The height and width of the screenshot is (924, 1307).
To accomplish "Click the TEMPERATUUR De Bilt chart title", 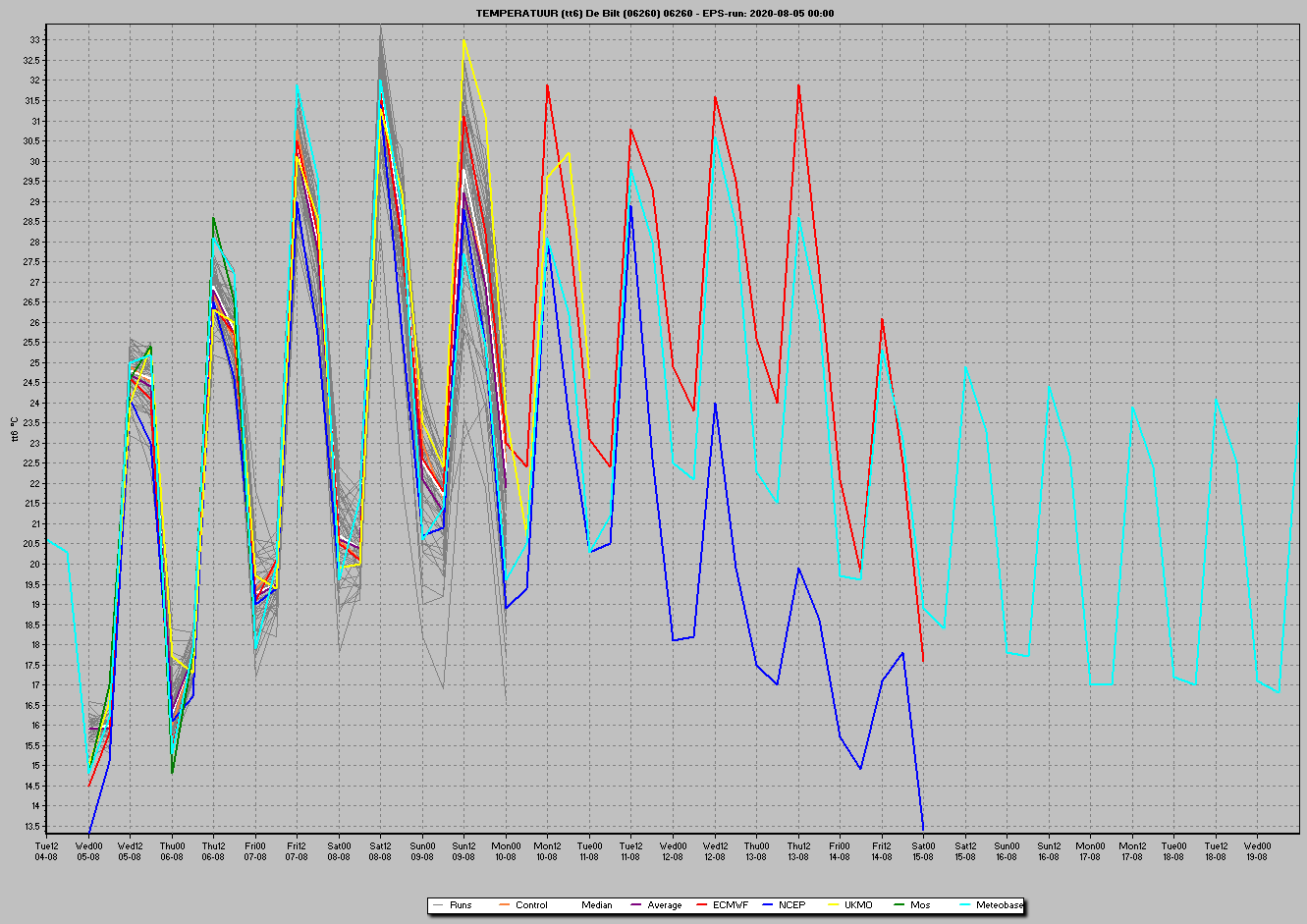I will click(655, 13).
